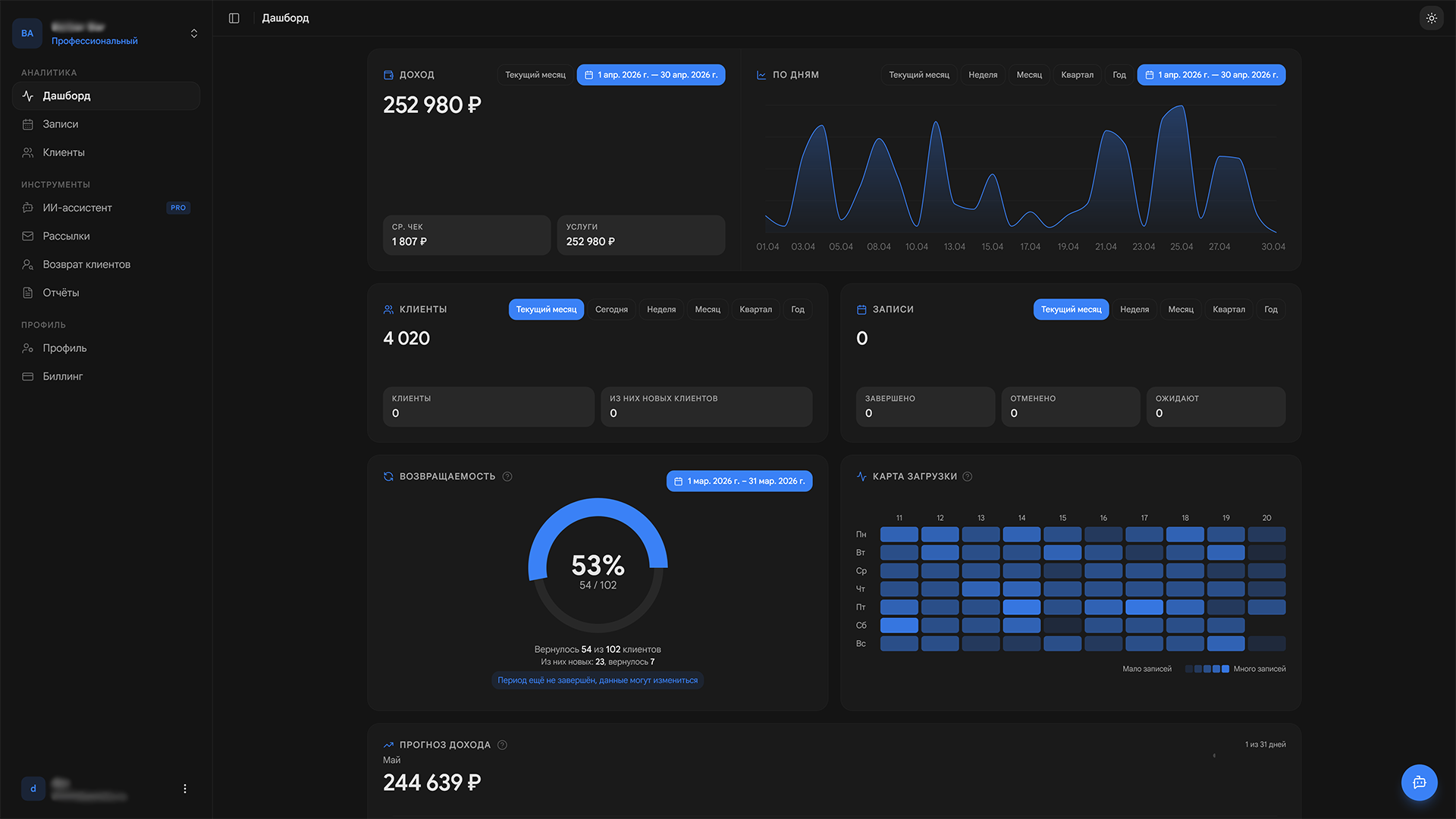The height and width of the screenshot is (819, 1456).
Task: Click the Карта загрузки pulse icon
Action: (861, 476)
